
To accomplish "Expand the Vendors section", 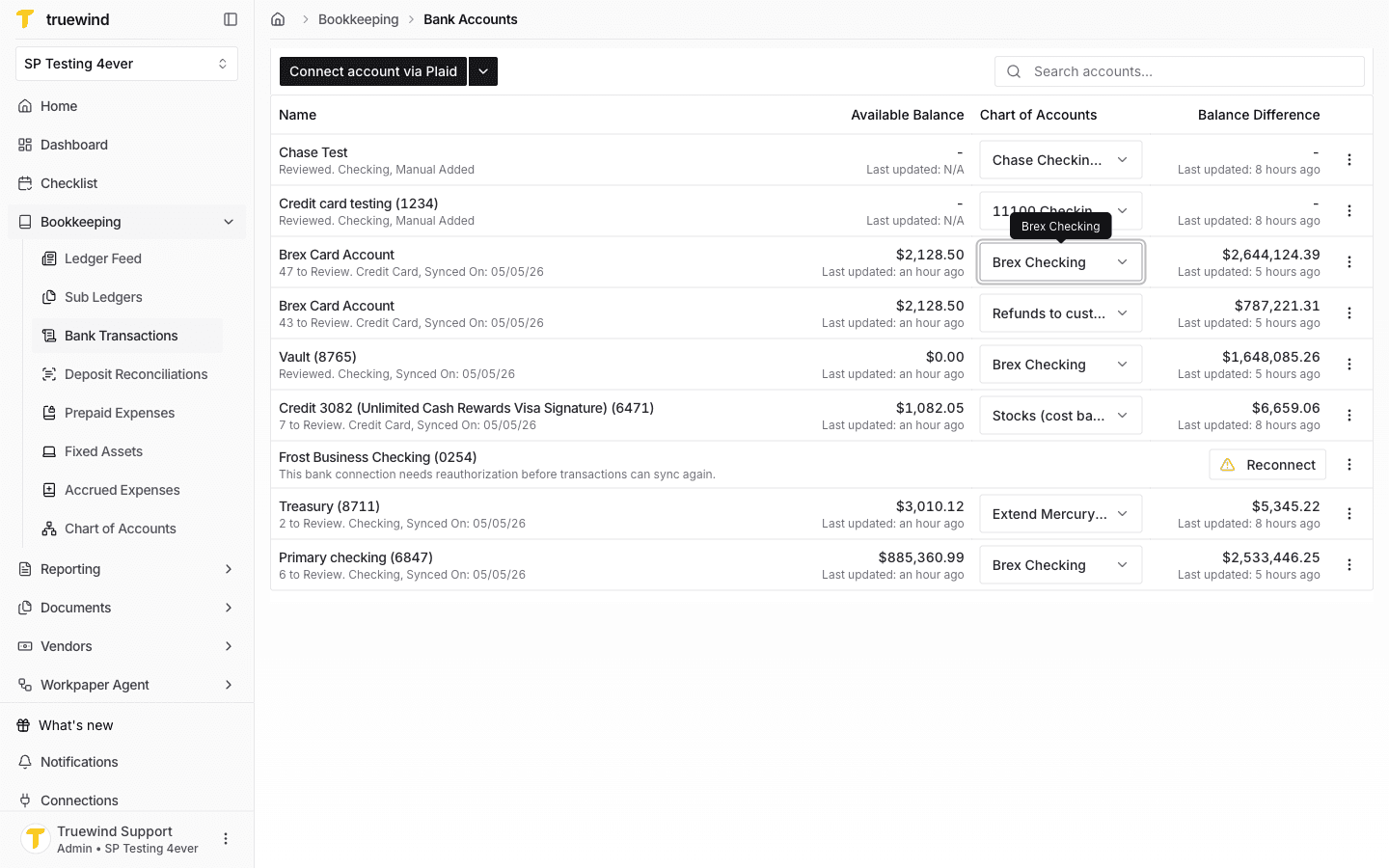I will click(126, 646).
